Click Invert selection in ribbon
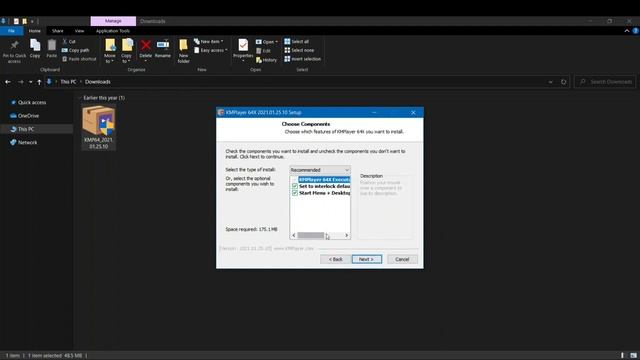 pyautogui.click(x=302, y=59)
